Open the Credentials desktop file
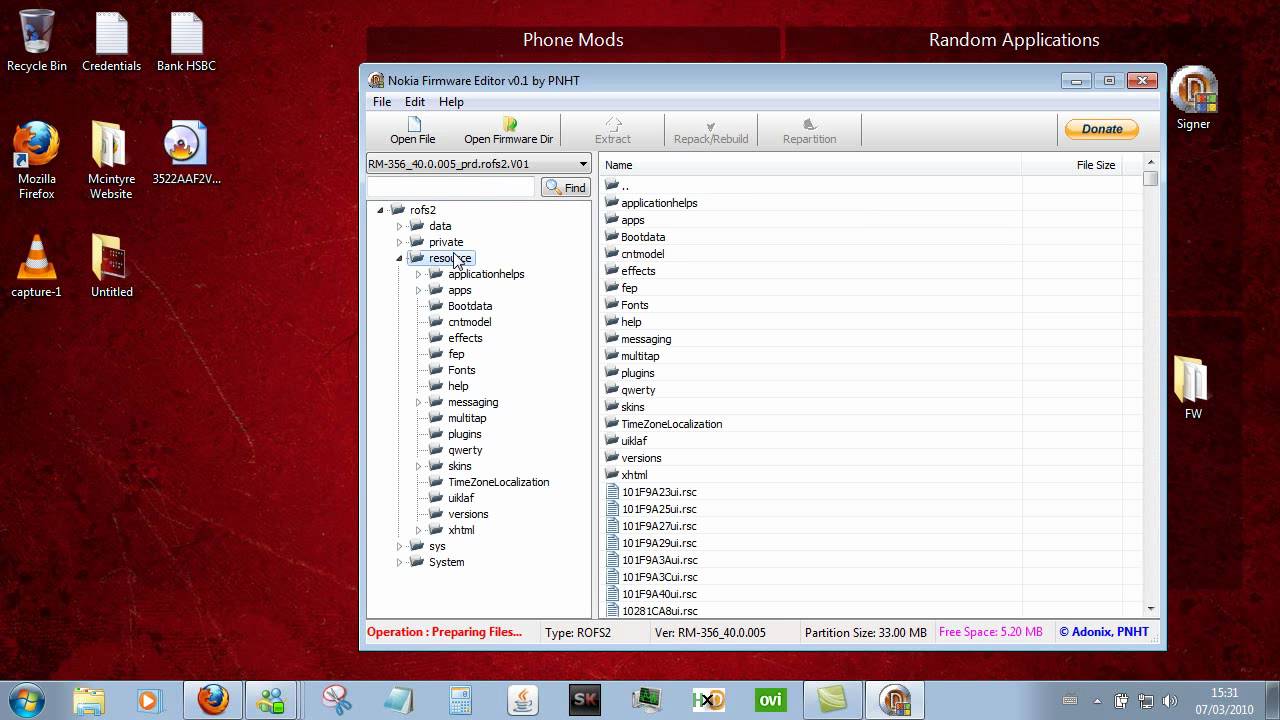 tap(111, 41)
